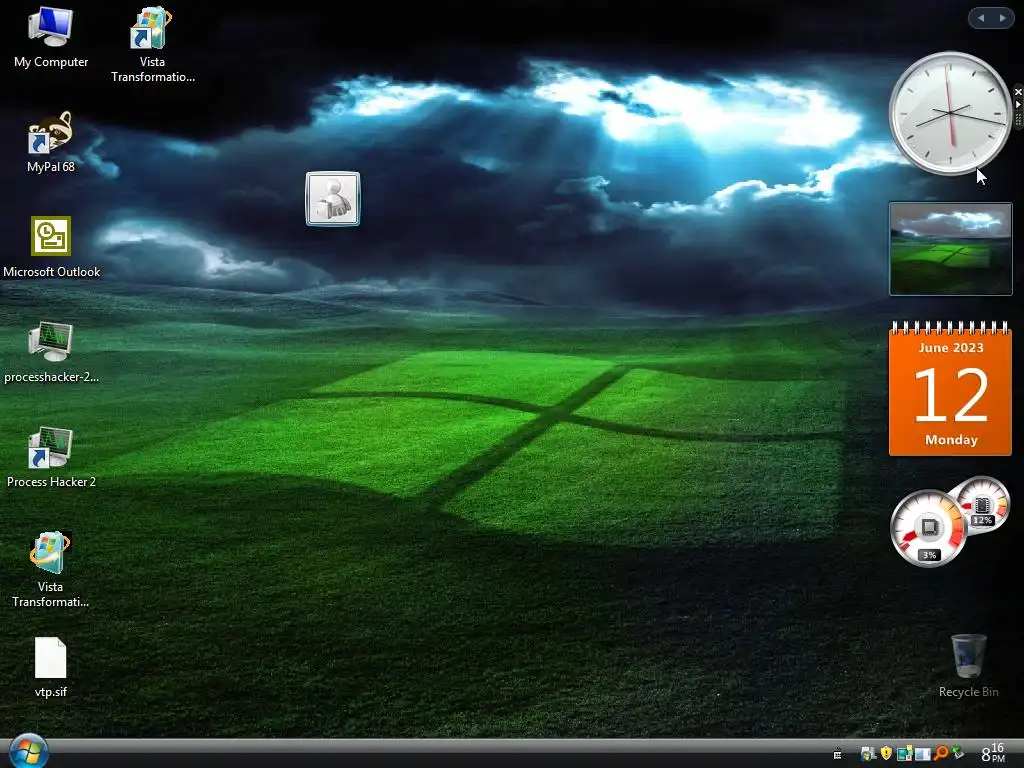This screenshot has width=1024, height=768.
Task: Click the clock gadget drag handle
Action: tap(1018, 120)
